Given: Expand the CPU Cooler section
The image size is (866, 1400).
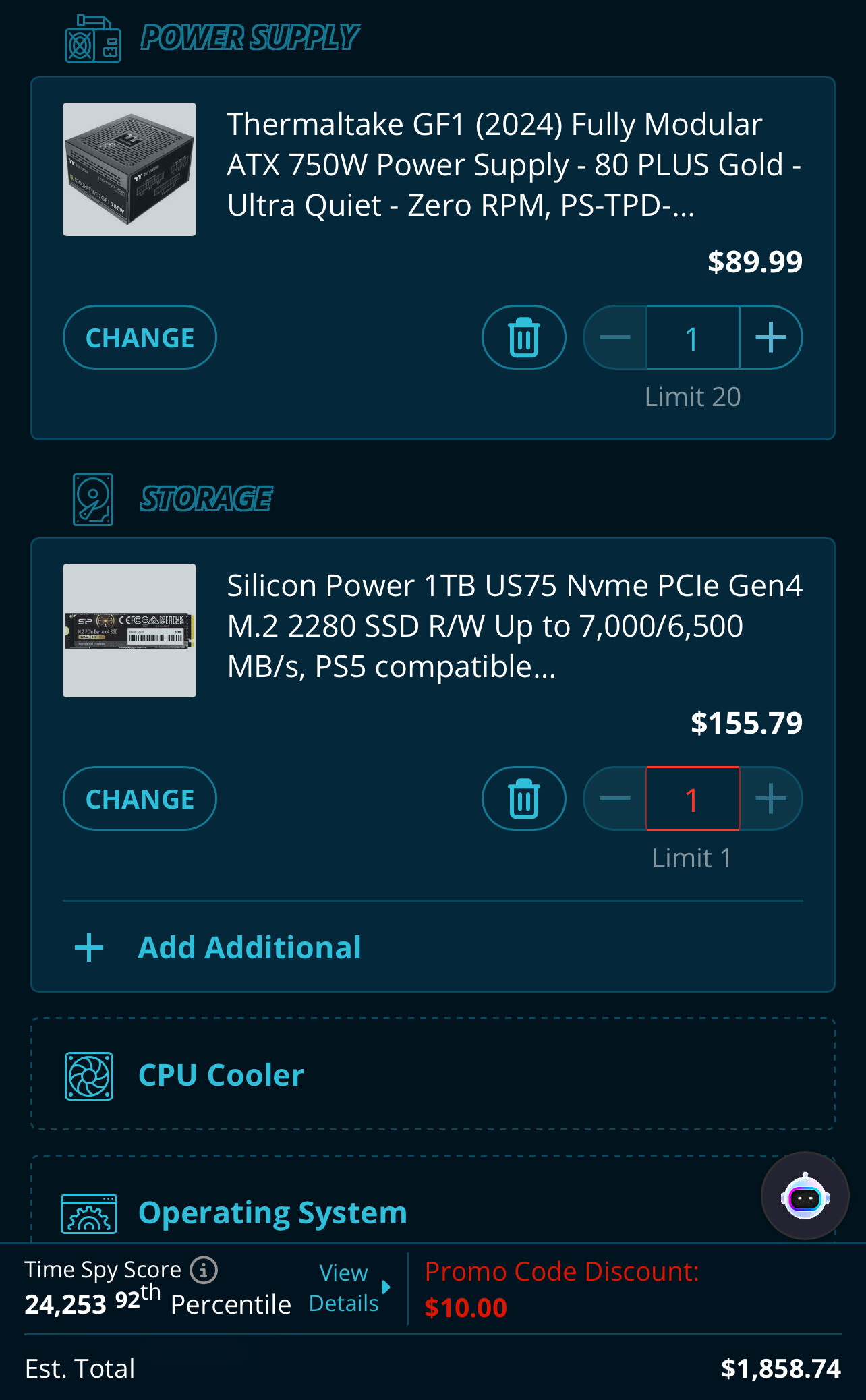Looking at the screenshot, I should [432, 1074].
